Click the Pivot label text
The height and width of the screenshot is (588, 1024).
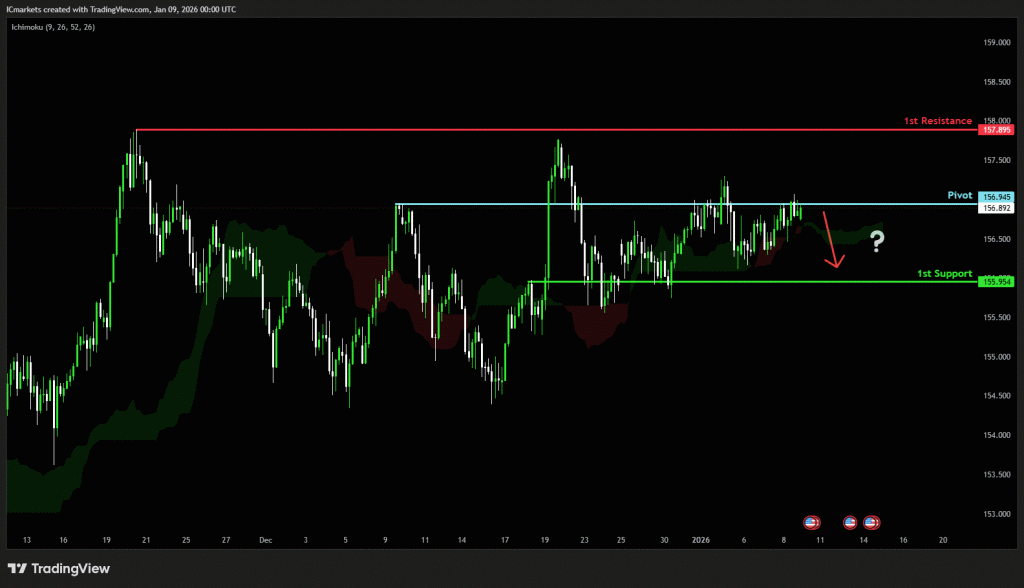point(960,196)
